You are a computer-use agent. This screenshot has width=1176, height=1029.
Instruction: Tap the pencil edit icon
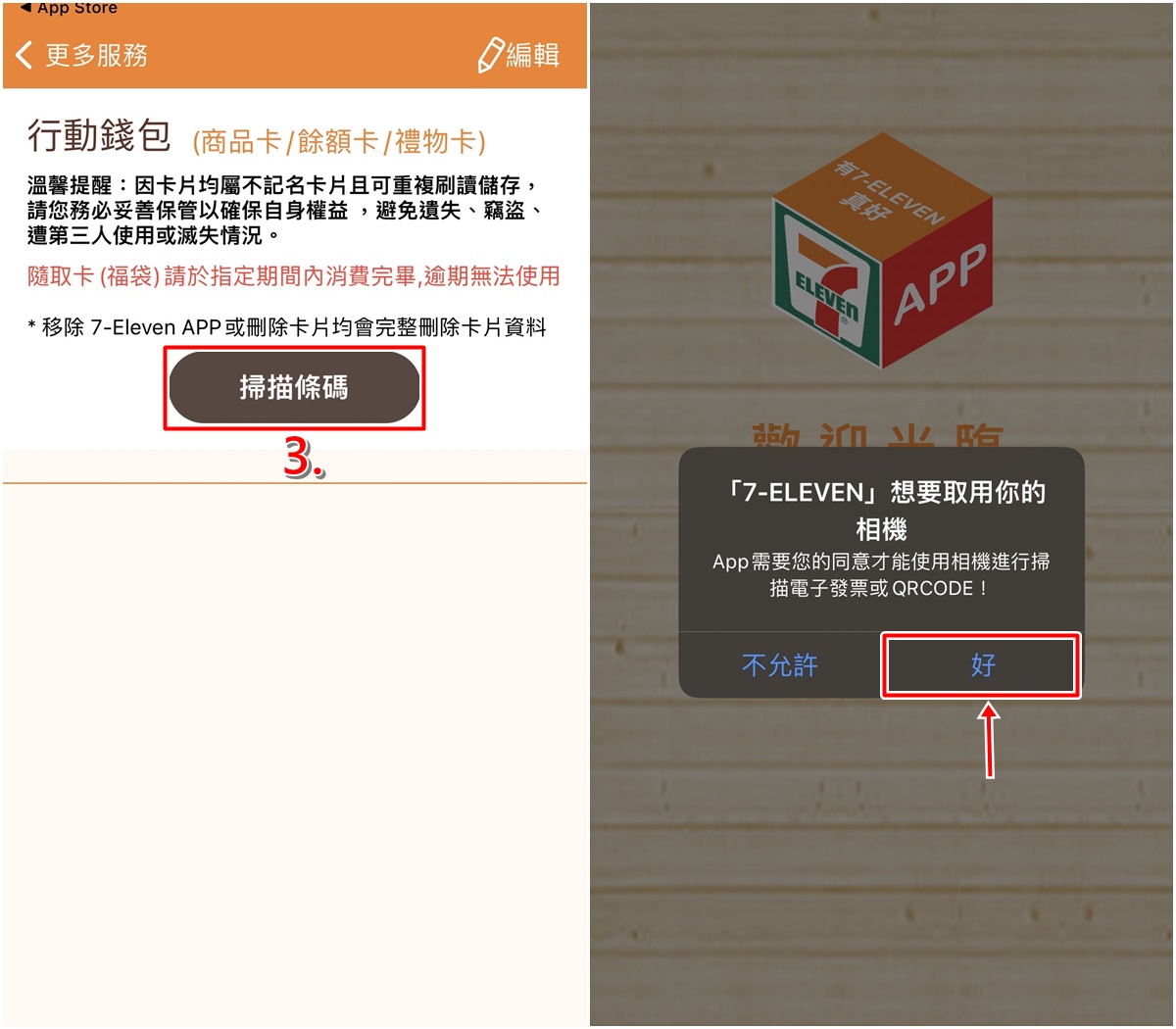point(490,55)
